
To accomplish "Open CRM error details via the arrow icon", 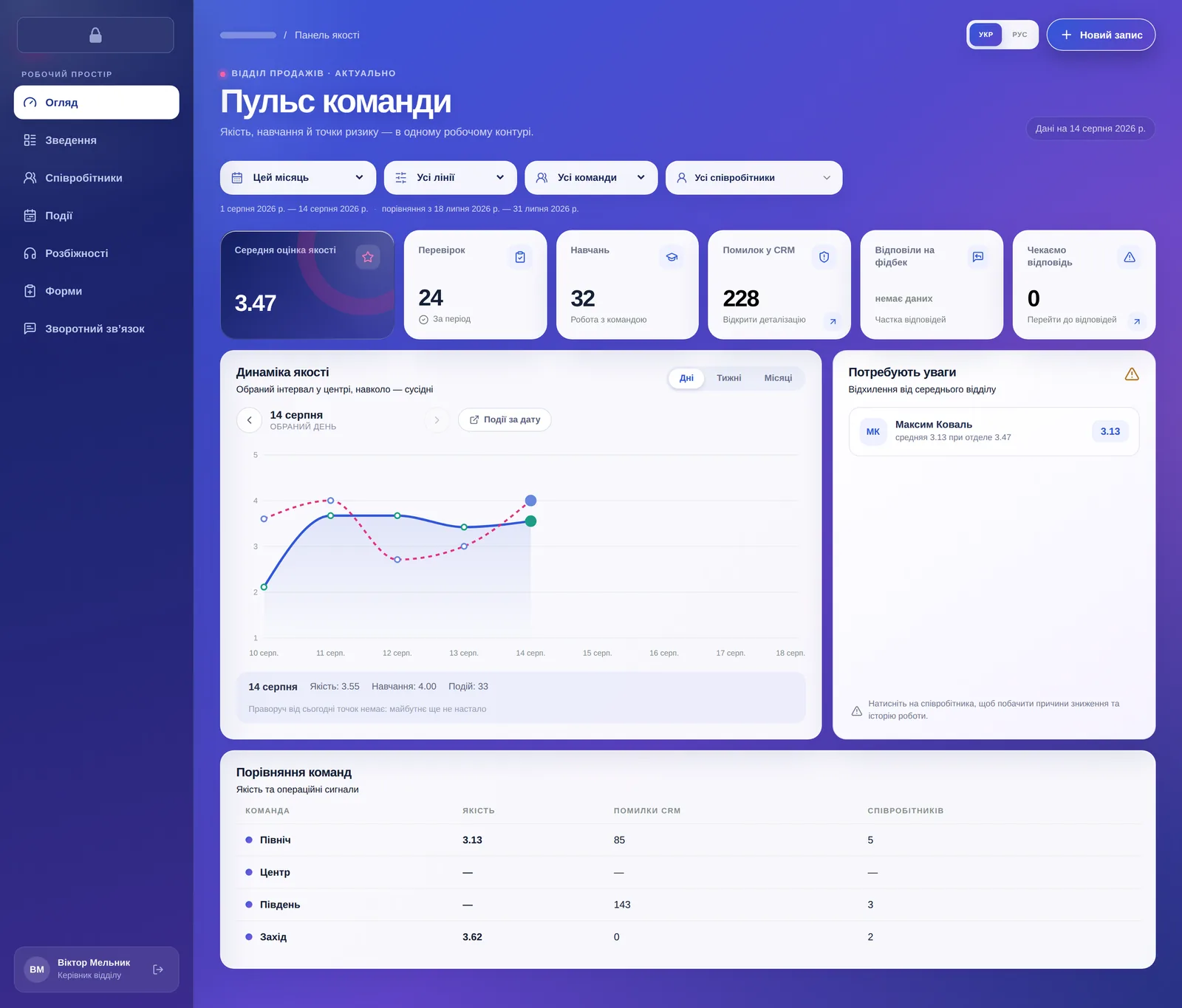I will [833, 321].
